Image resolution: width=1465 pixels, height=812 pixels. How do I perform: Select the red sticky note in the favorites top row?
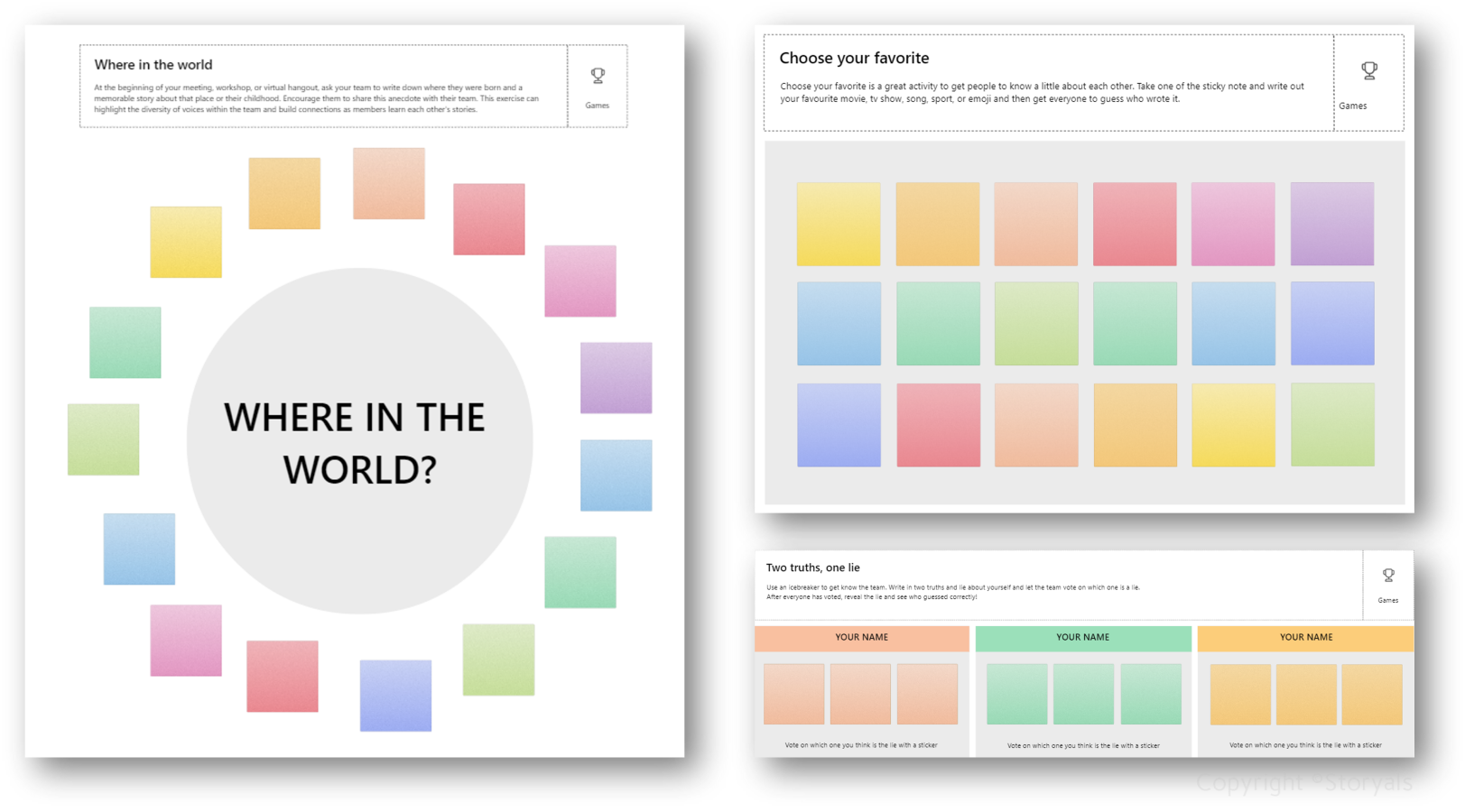point(1135,223)
